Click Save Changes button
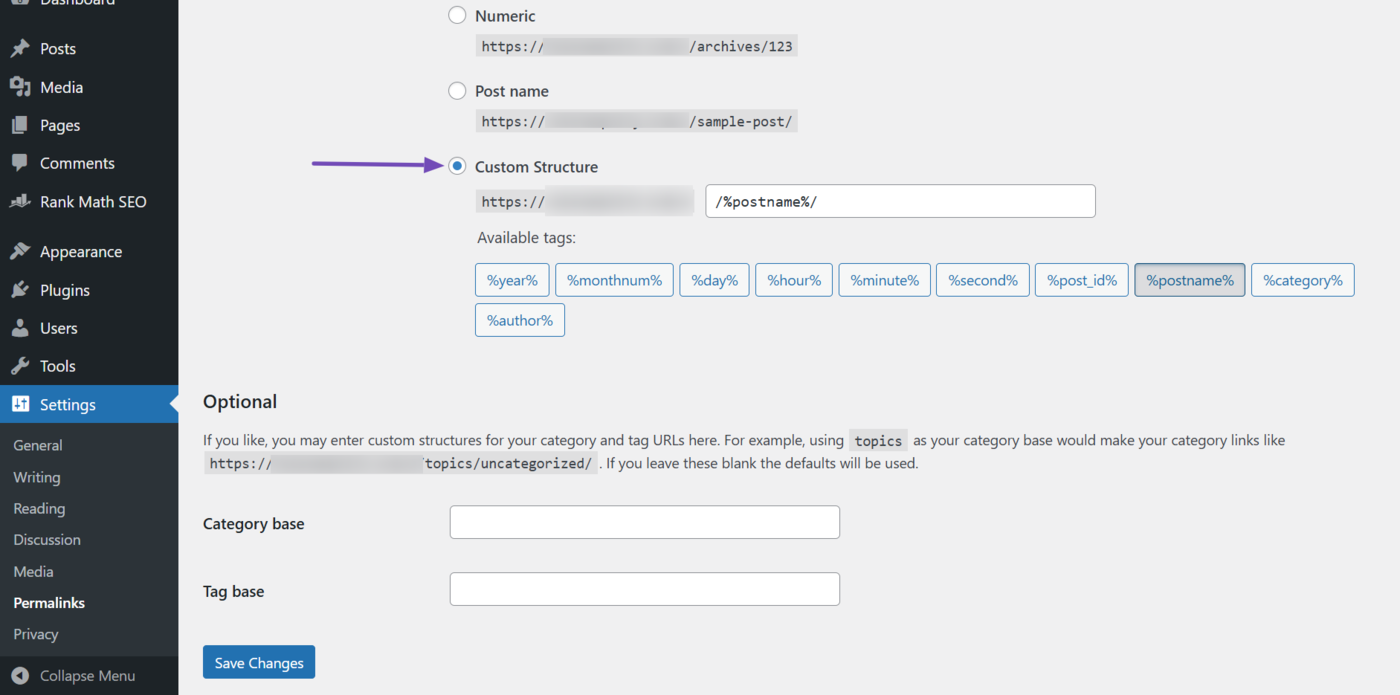 tap(259, 662)
